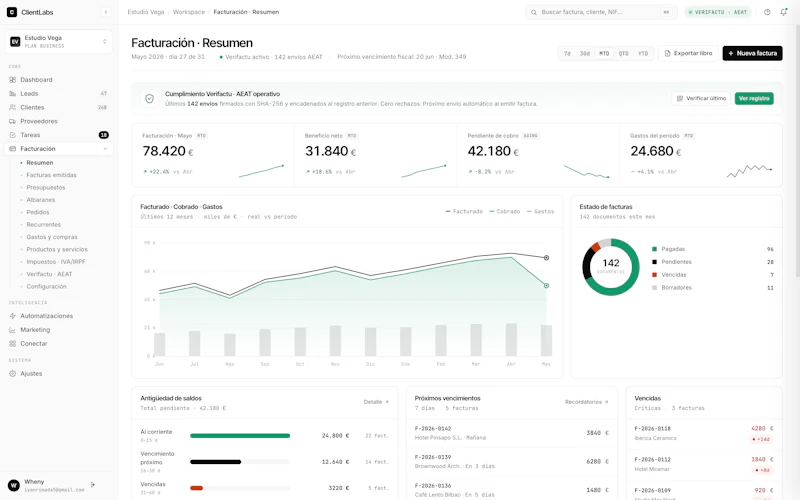Click the 142 documentos donut chart

(x=611, y=267)
